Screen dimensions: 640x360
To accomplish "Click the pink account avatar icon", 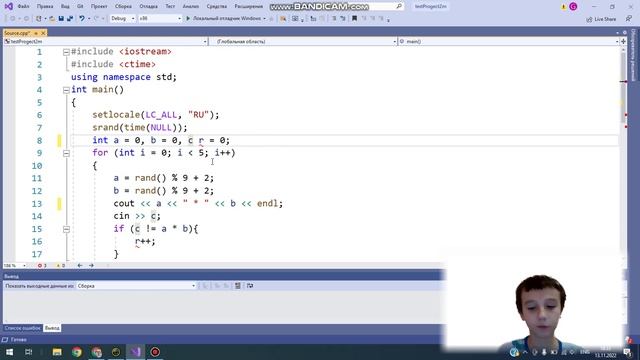I will pos(573,7).
